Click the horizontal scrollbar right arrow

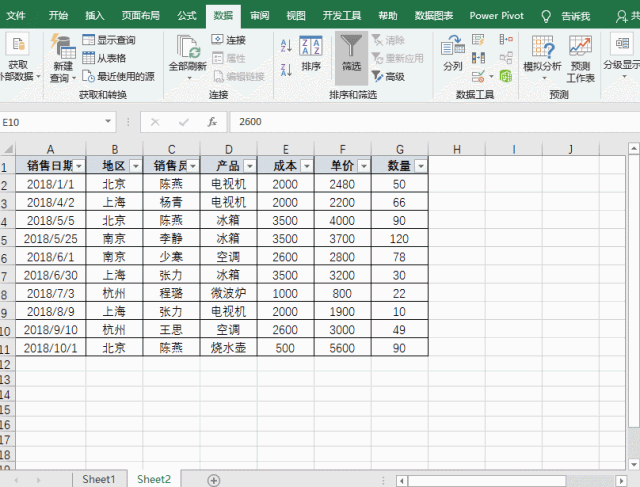621,480
